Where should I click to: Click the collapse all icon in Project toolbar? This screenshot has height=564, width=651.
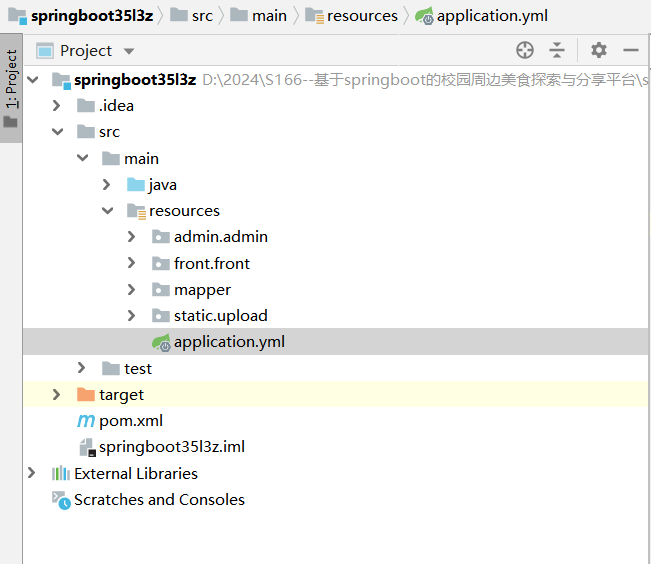557,50
